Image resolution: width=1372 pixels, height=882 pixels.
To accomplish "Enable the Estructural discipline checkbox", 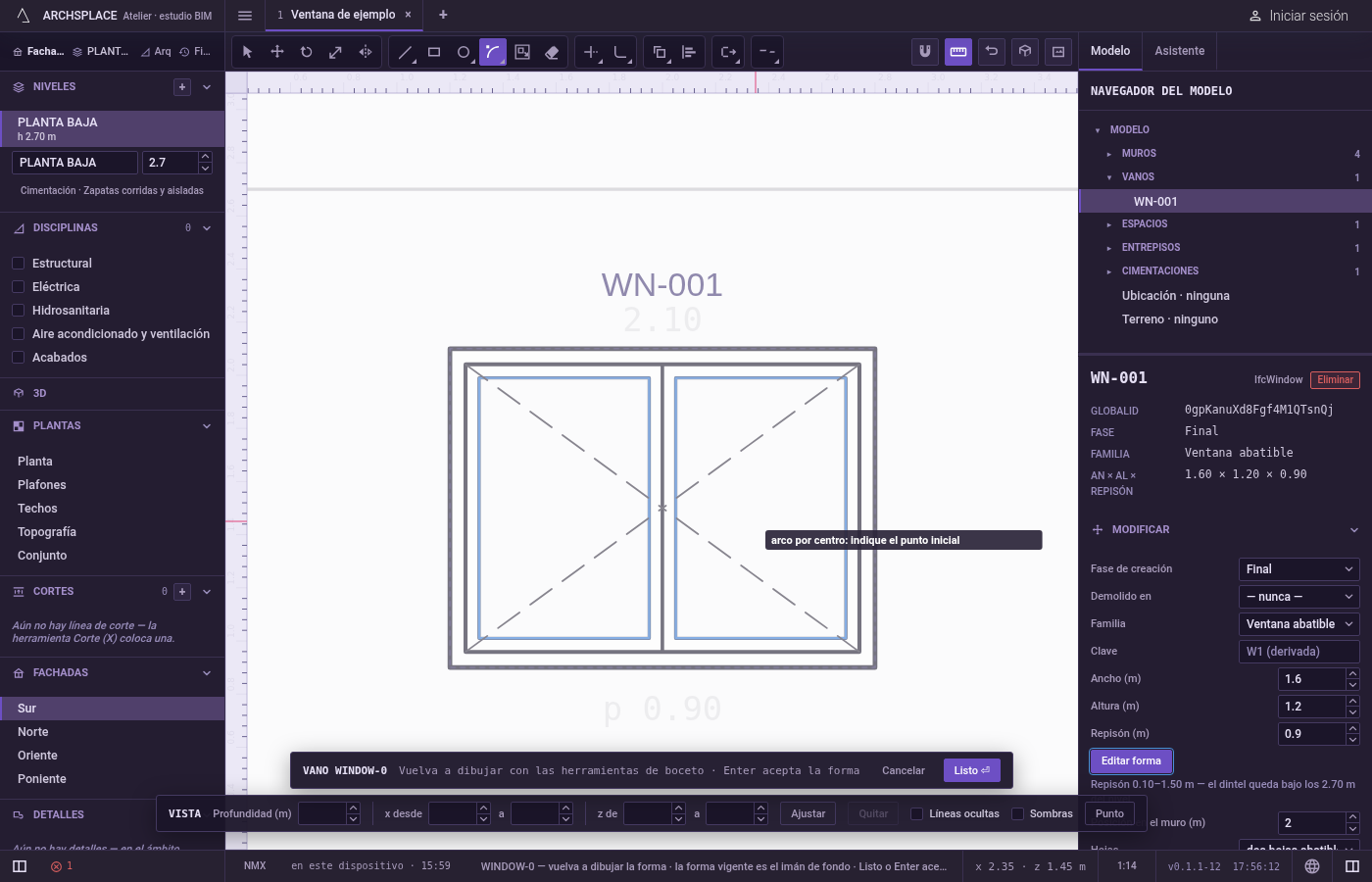I will click(x=18, y=264).
